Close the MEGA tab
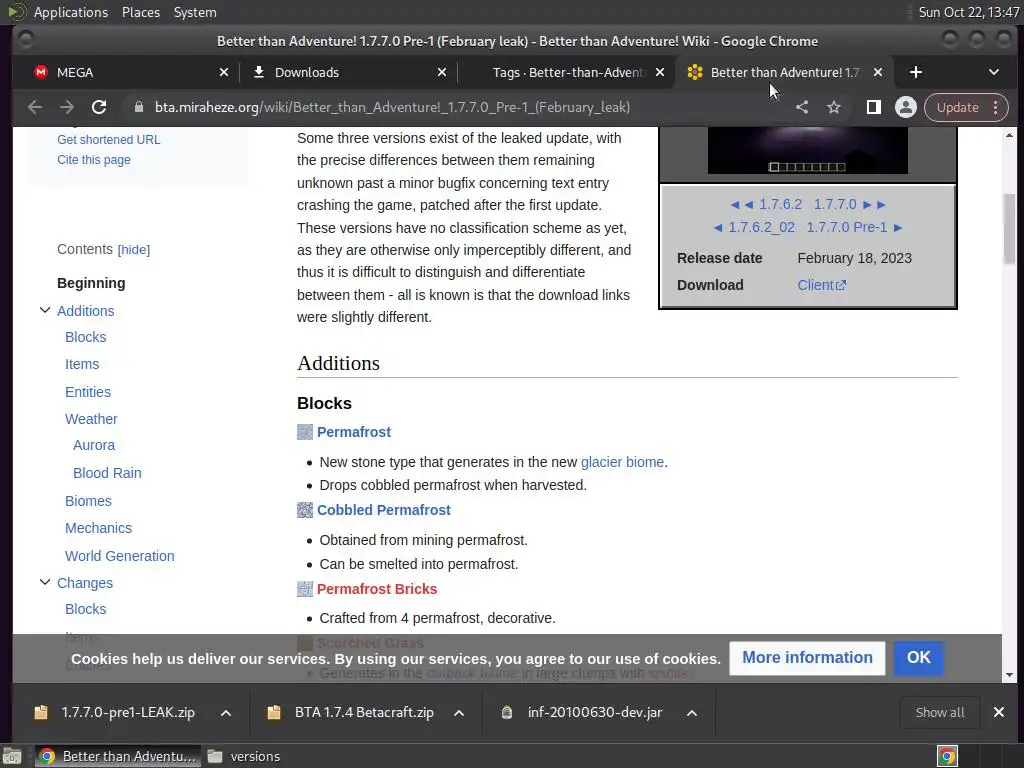The width and height of the screenshot is (1024, 768). (x=224, y=72)
